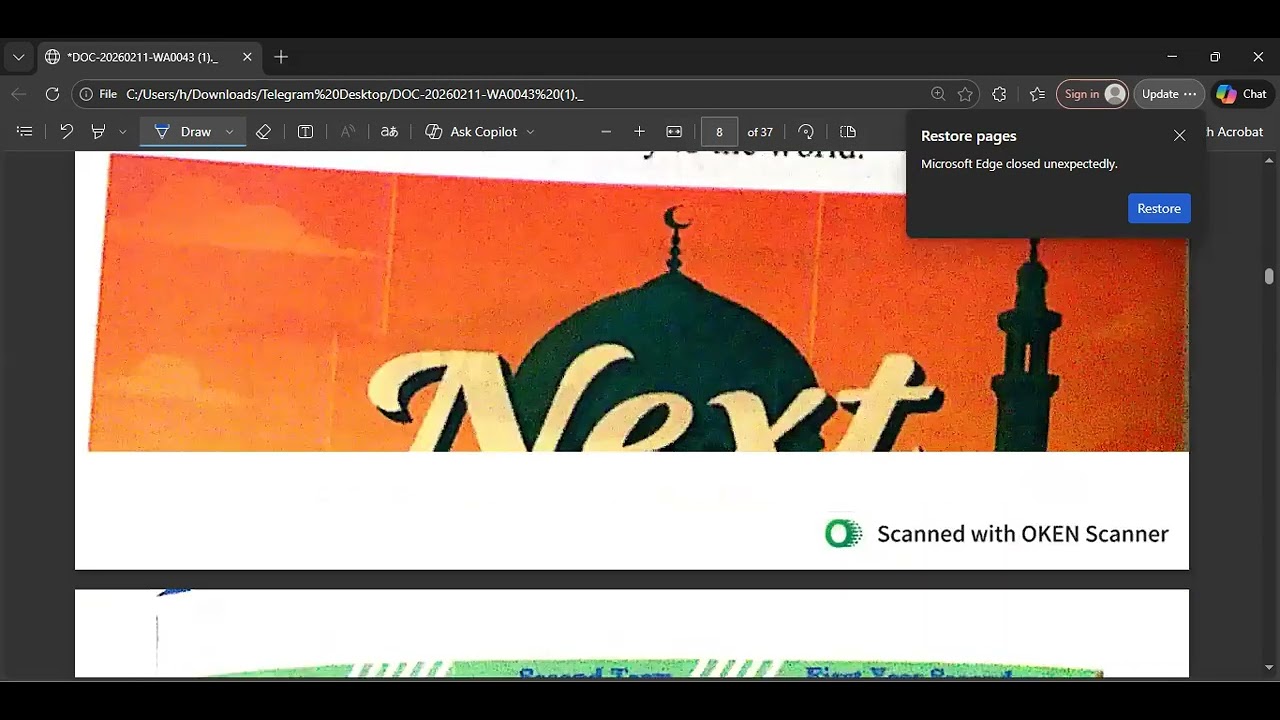Click the File info icon in address bar
The image size is (1280, 720).
pyautogui.click(x=86, y=94)
